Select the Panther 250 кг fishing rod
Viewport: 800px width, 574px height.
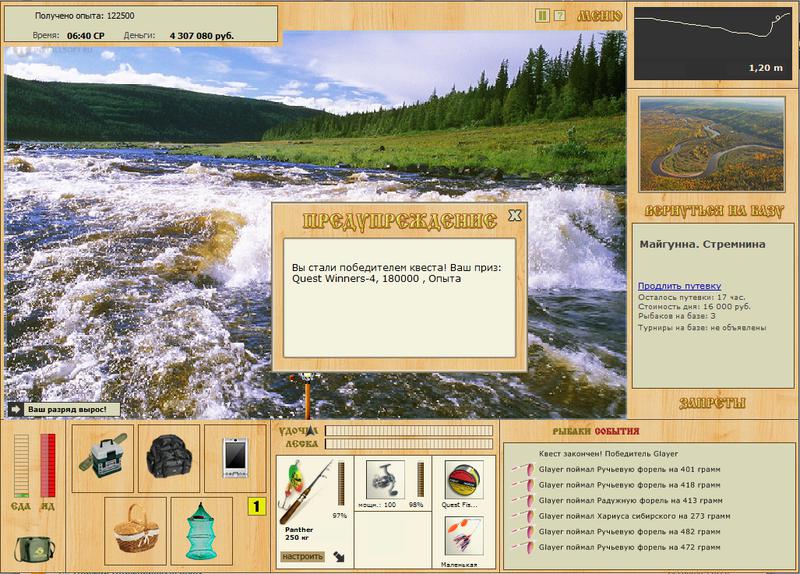(305, 491)
